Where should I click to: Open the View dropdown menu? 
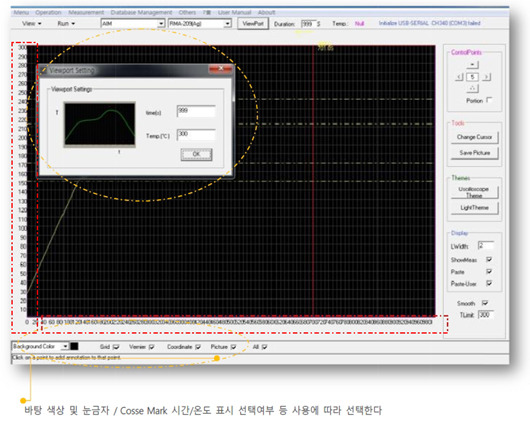coord(31,23)
